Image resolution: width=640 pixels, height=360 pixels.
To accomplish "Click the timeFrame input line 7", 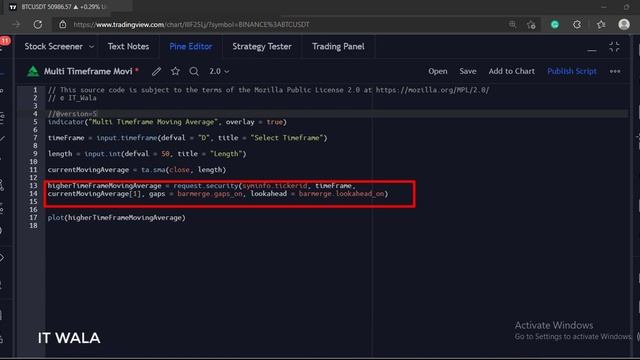I will click(x=187, y=138).
